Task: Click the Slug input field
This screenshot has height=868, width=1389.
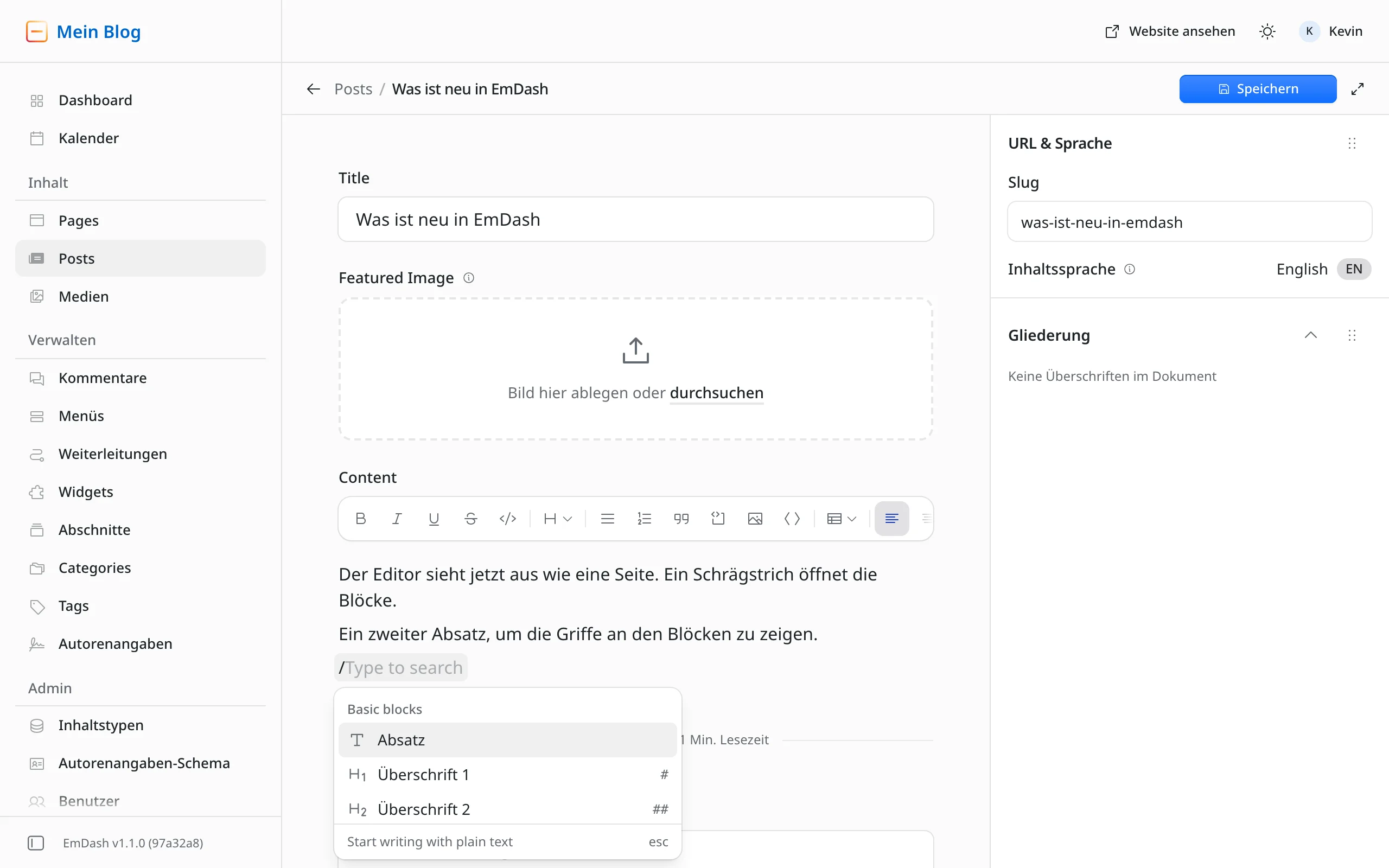Action: pos(1189,221)
